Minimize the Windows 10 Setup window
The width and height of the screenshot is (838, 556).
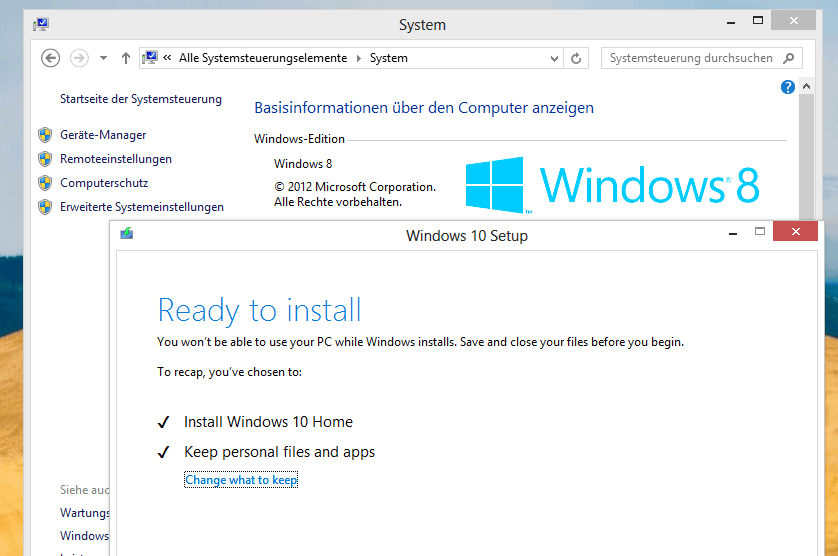tap(733, 233)
